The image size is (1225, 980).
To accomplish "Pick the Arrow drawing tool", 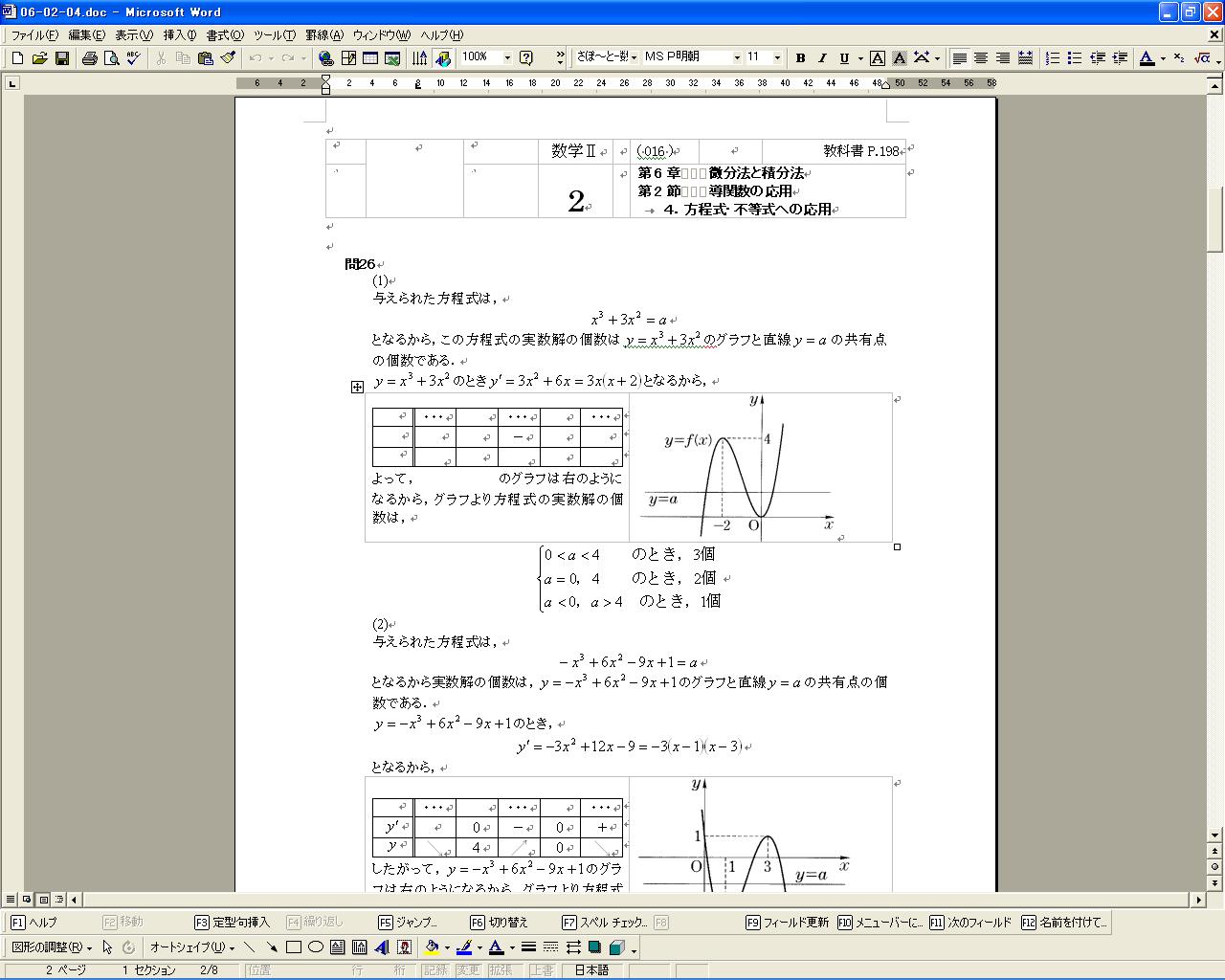I will coord(272,947).
